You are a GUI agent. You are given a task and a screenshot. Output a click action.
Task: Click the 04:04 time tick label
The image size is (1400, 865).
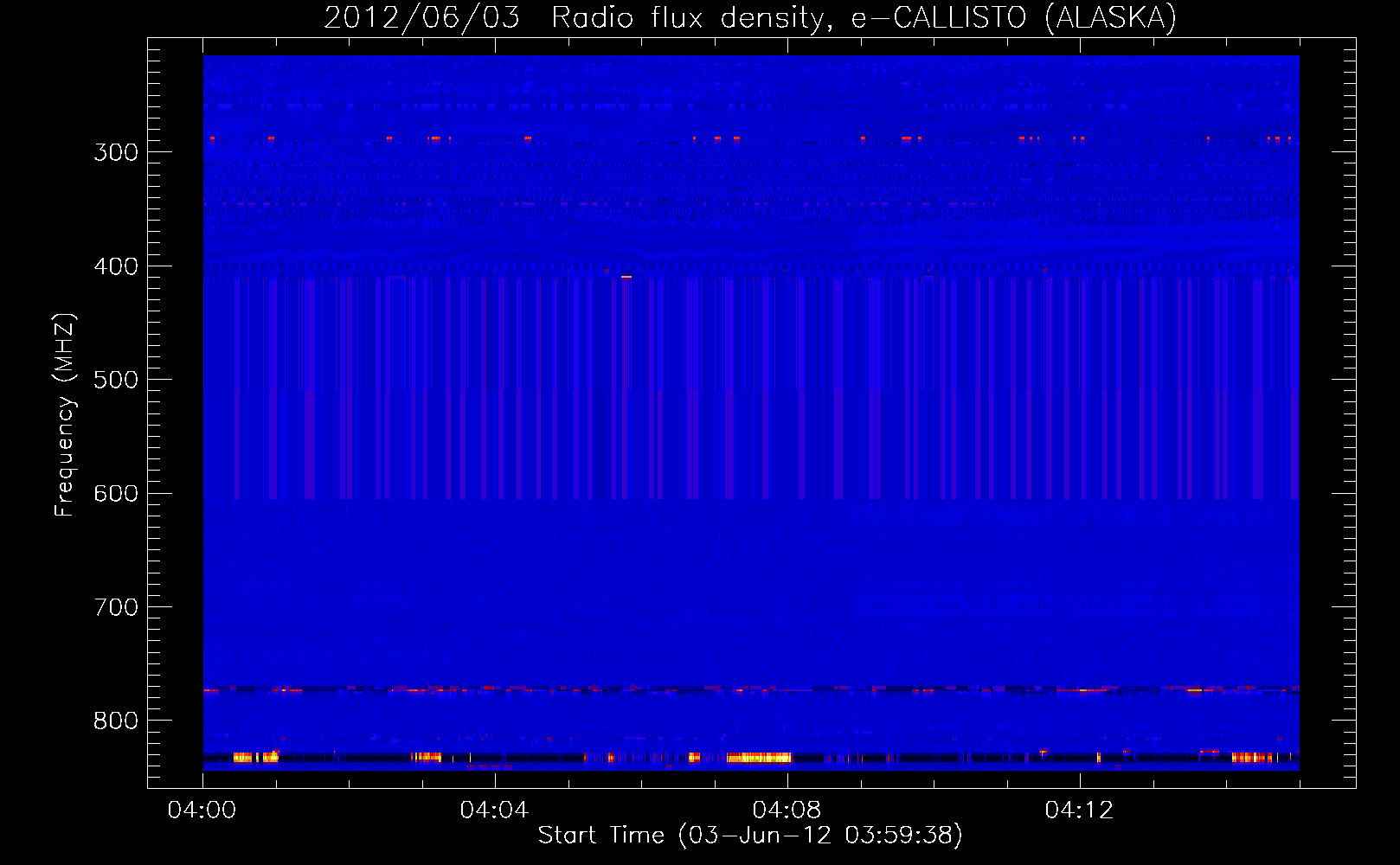494,811
